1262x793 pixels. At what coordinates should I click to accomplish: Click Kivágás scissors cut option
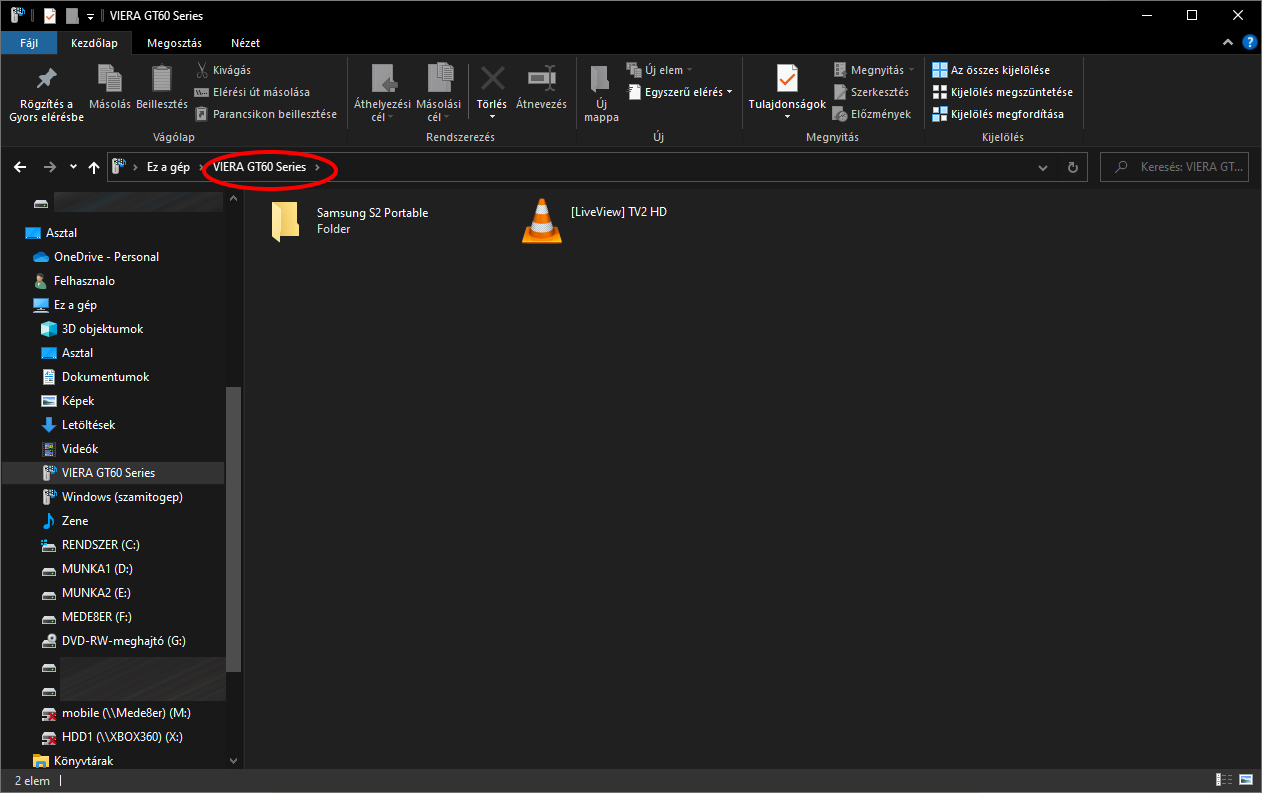tap(222, 70)
